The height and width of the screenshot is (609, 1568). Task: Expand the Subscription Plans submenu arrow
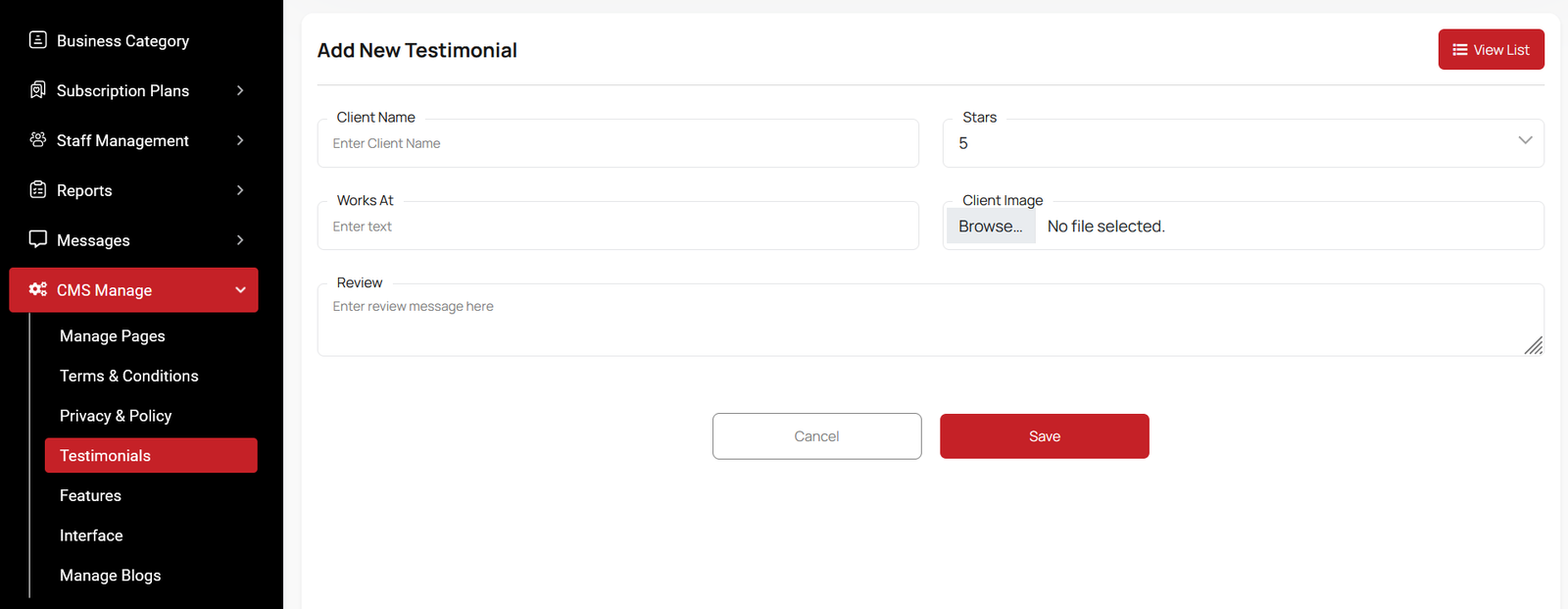[x=240, y=90]
